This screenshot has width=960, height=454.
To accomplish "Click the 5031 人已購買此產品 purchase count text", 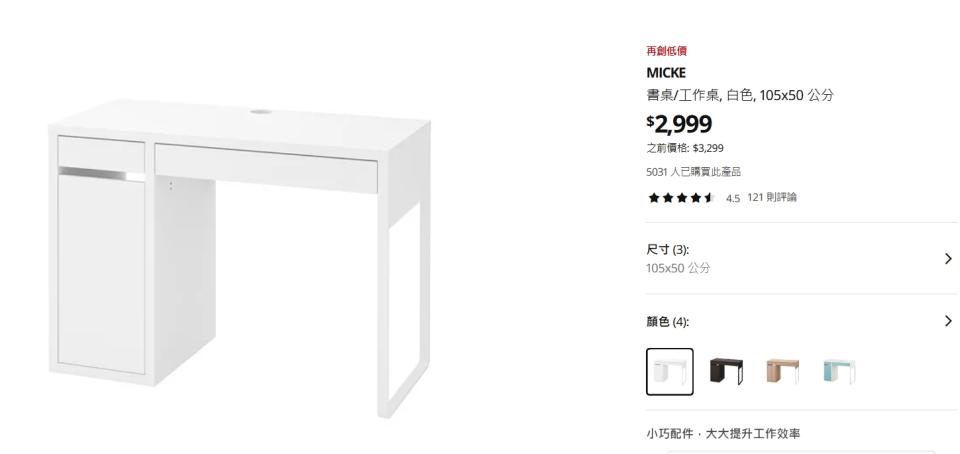I will (x=694, y=172).
